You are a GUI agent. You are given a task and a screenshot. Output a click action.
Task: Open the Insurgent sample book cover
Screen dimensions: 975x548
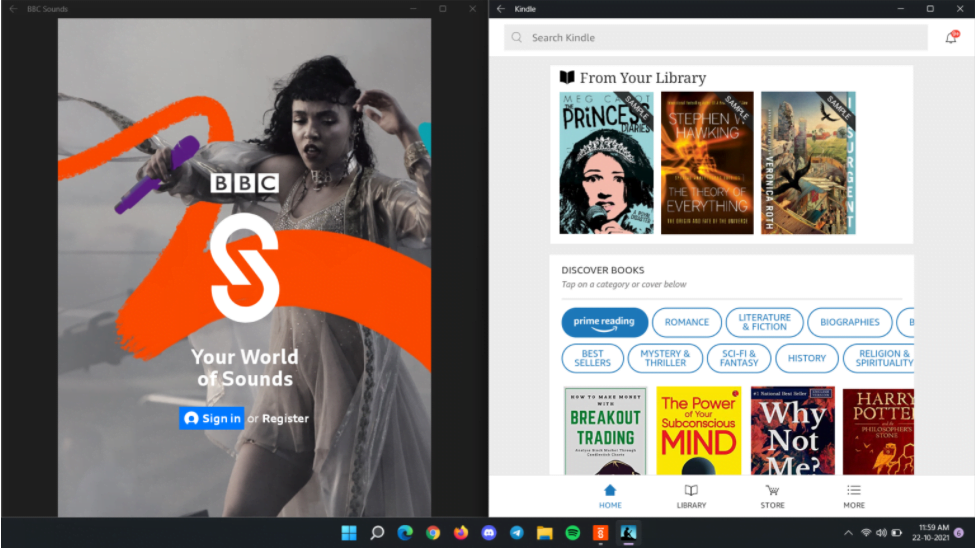click(808, 163)
